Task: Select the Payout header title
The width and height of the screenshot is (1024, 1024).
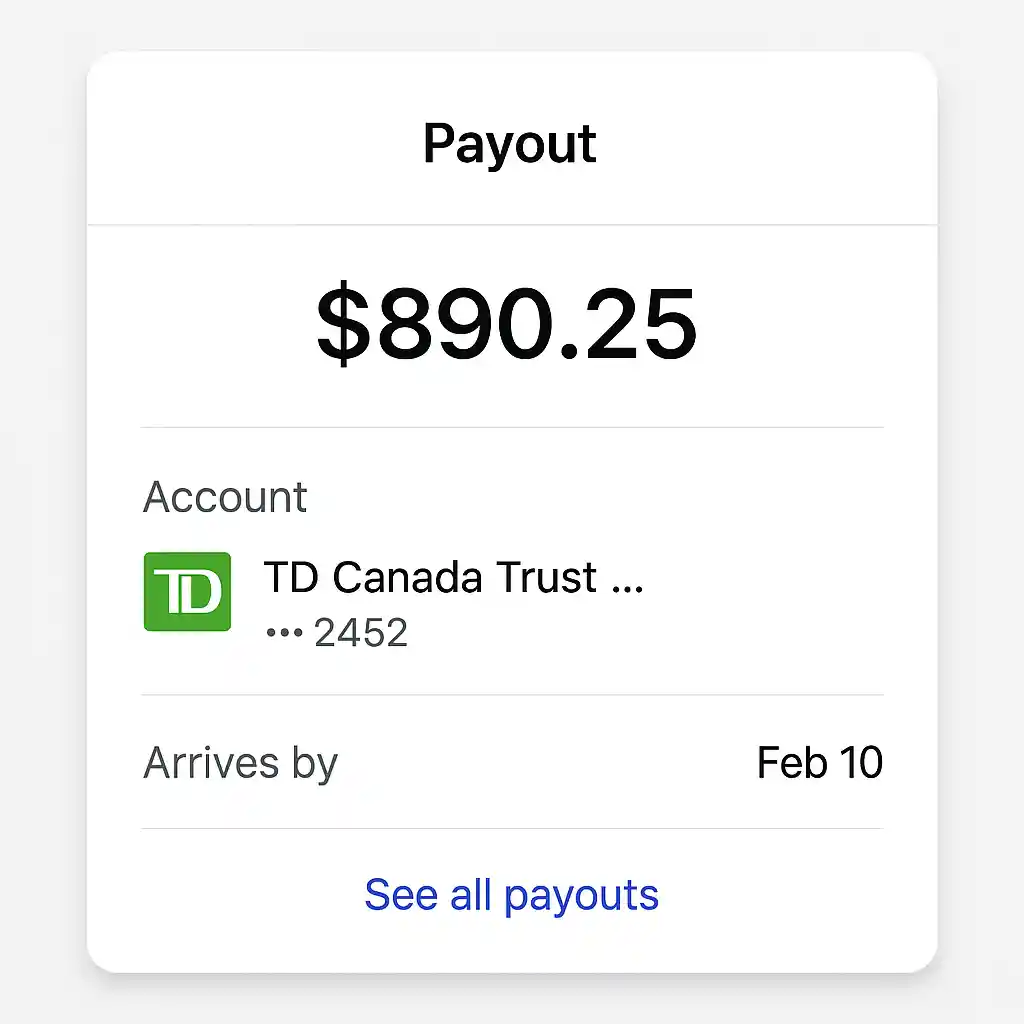Action: tap(510, 143)
